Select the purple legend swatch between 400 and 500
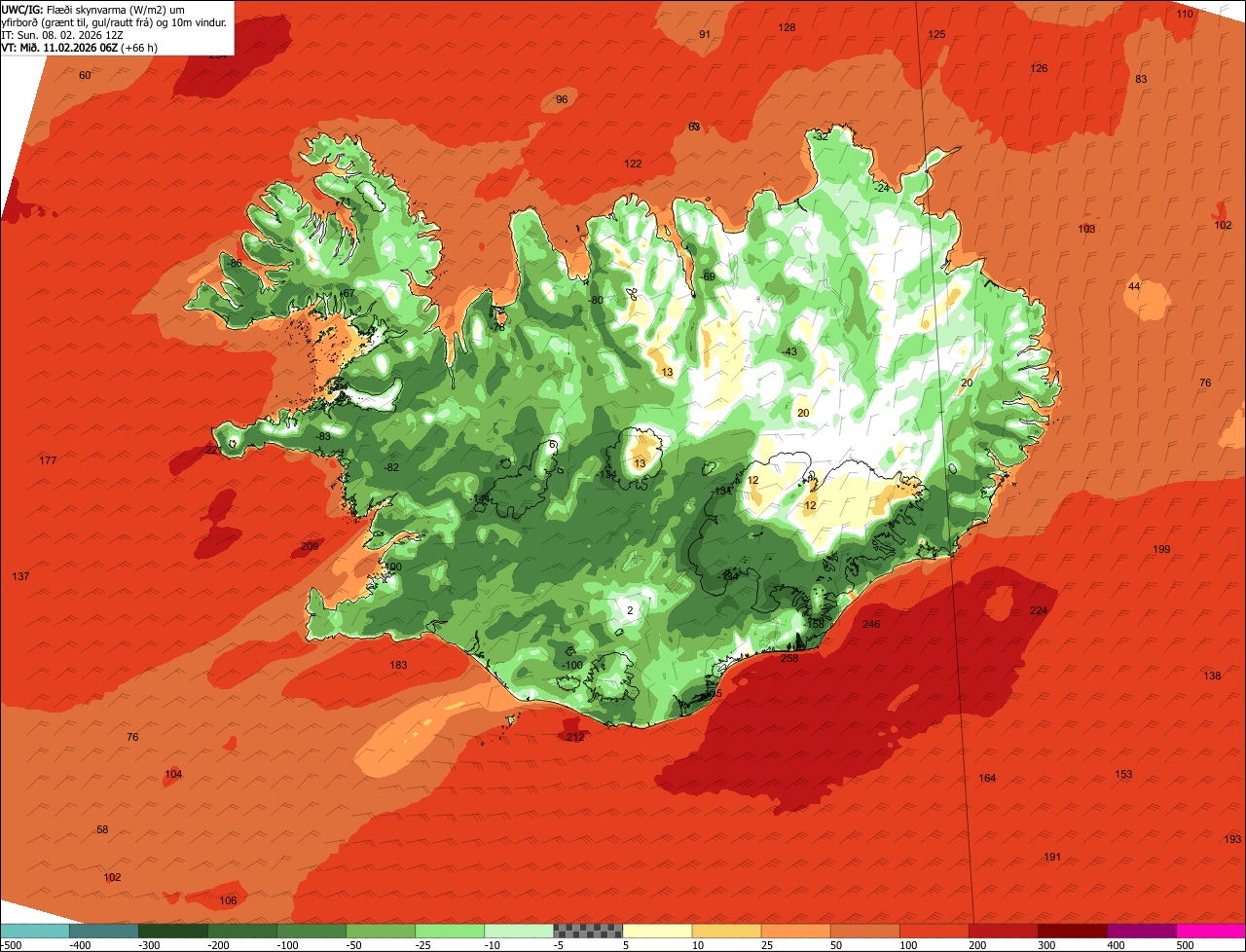The width and height of the screenshot is (1246, 952). pos(1142,931)
